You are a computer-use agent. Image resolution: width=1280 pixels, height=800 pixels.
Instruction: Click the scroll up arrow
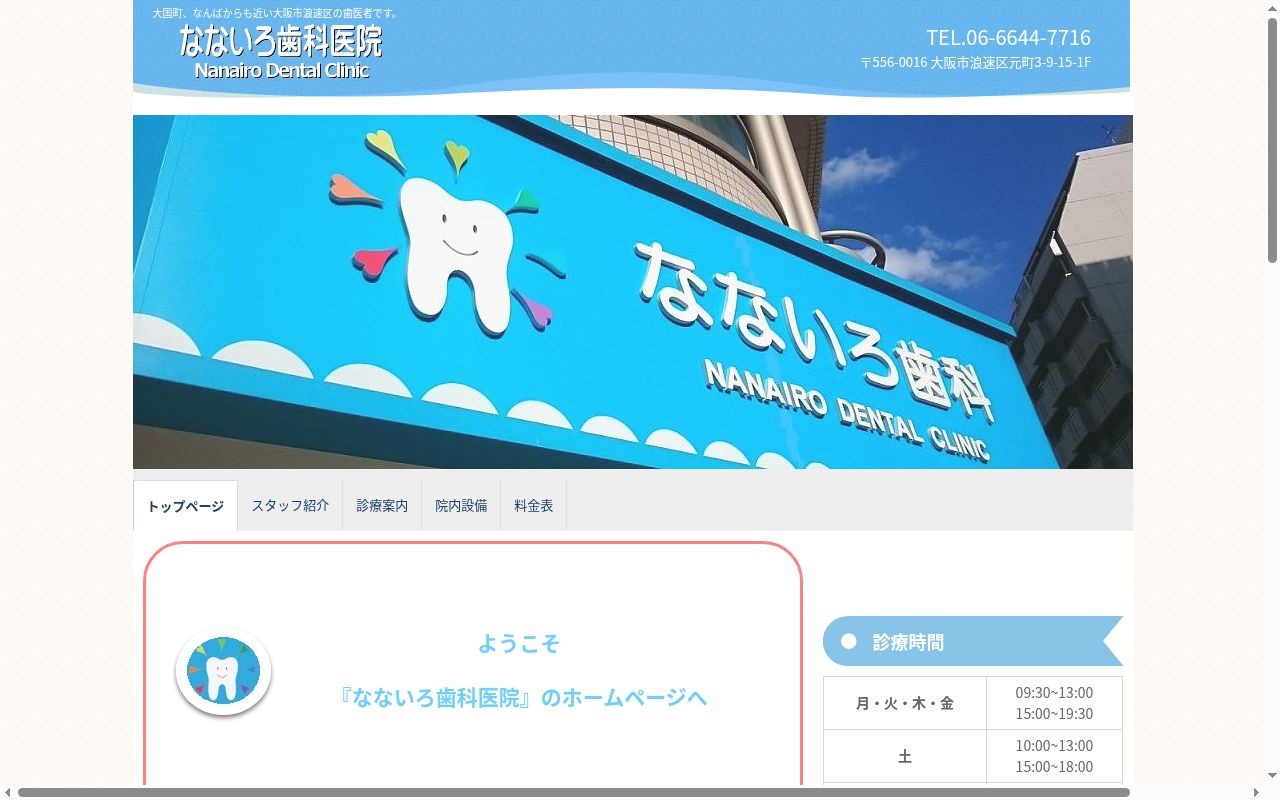click(x=1272, y=7)
